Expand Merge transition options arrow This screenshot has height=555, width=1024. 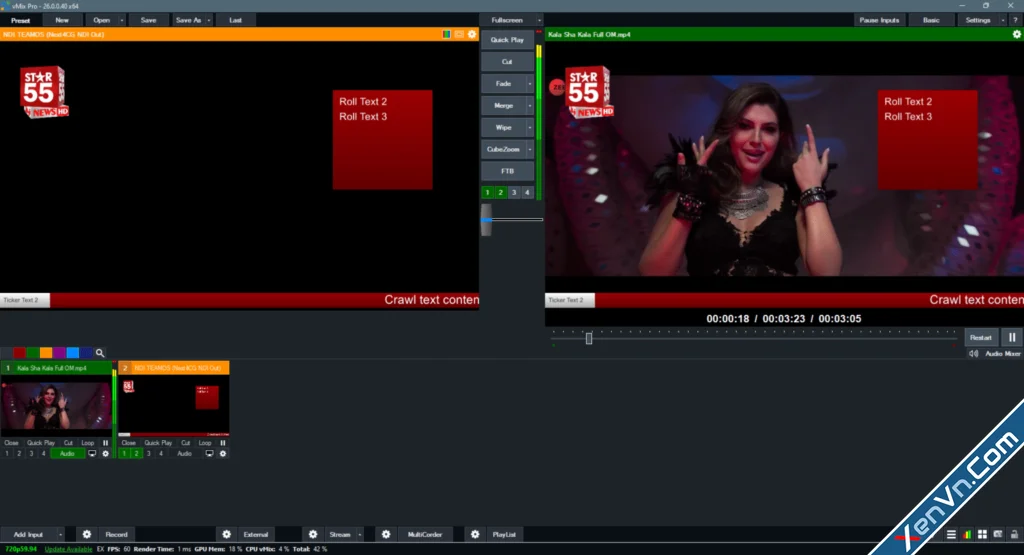tap(530, 106)
